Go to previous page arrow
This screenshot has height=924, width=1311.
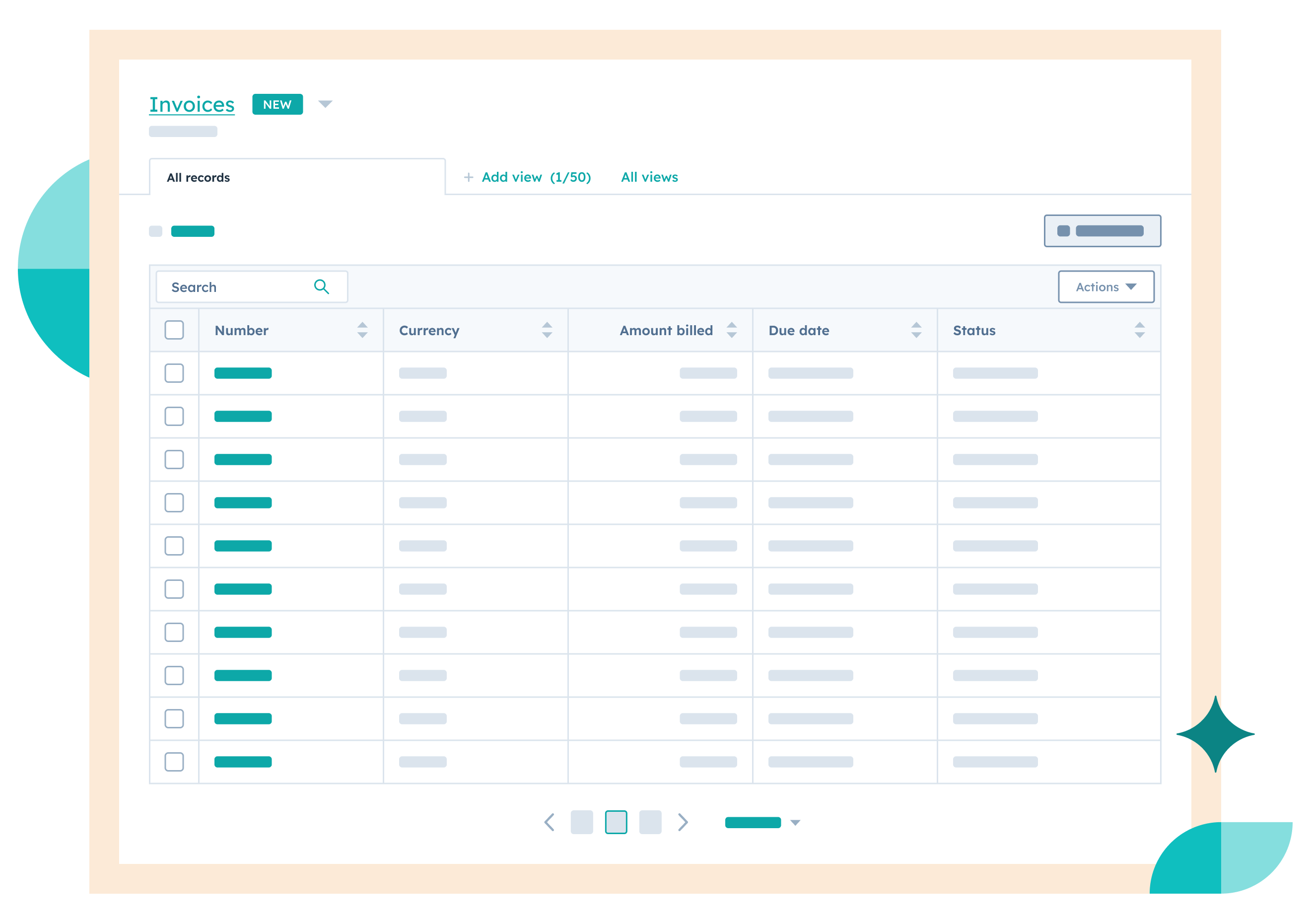(550, 822)
